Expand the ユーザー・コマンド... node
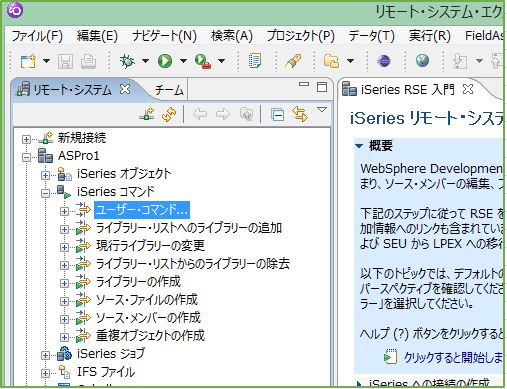This screenshot has width=507, height=389. (64, 211)
